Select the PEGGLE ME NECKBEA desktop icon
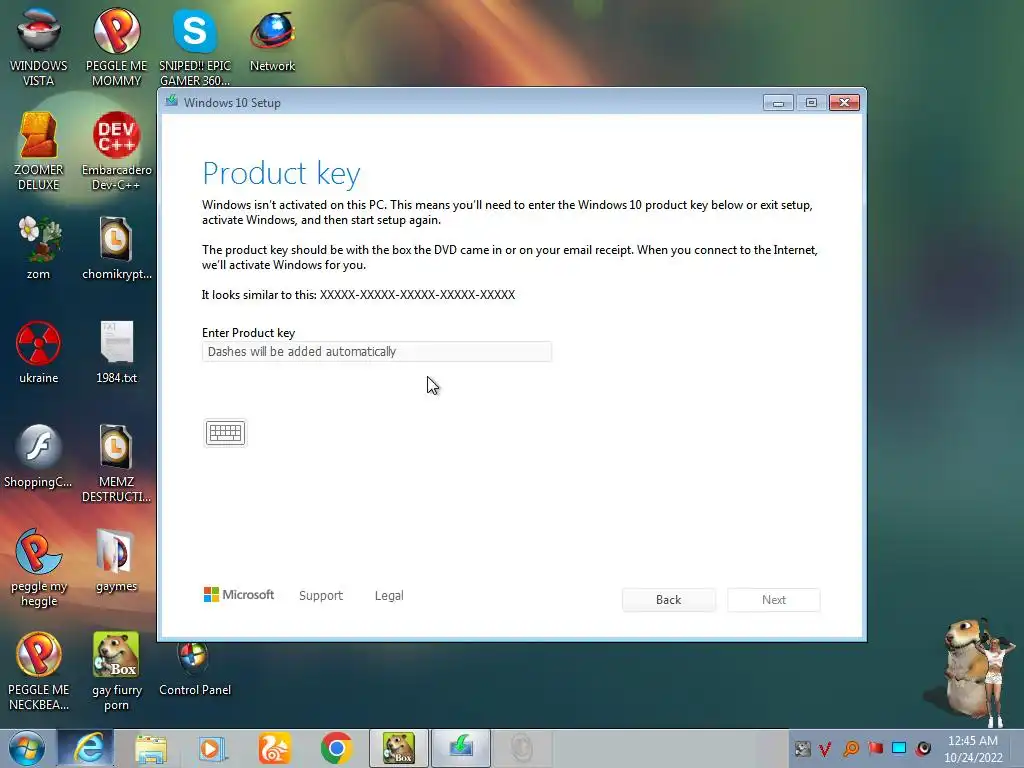The width and height of the screenshot is (1024, 768). (x=39, y=671)
